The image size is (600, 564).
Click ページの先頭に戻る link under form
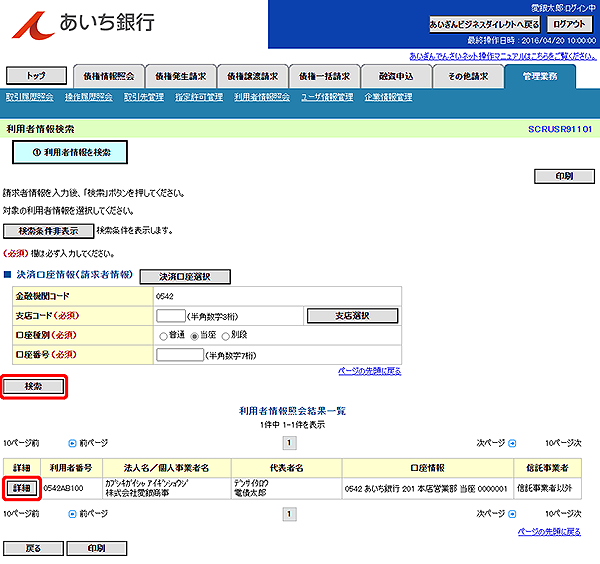point(370,371)
